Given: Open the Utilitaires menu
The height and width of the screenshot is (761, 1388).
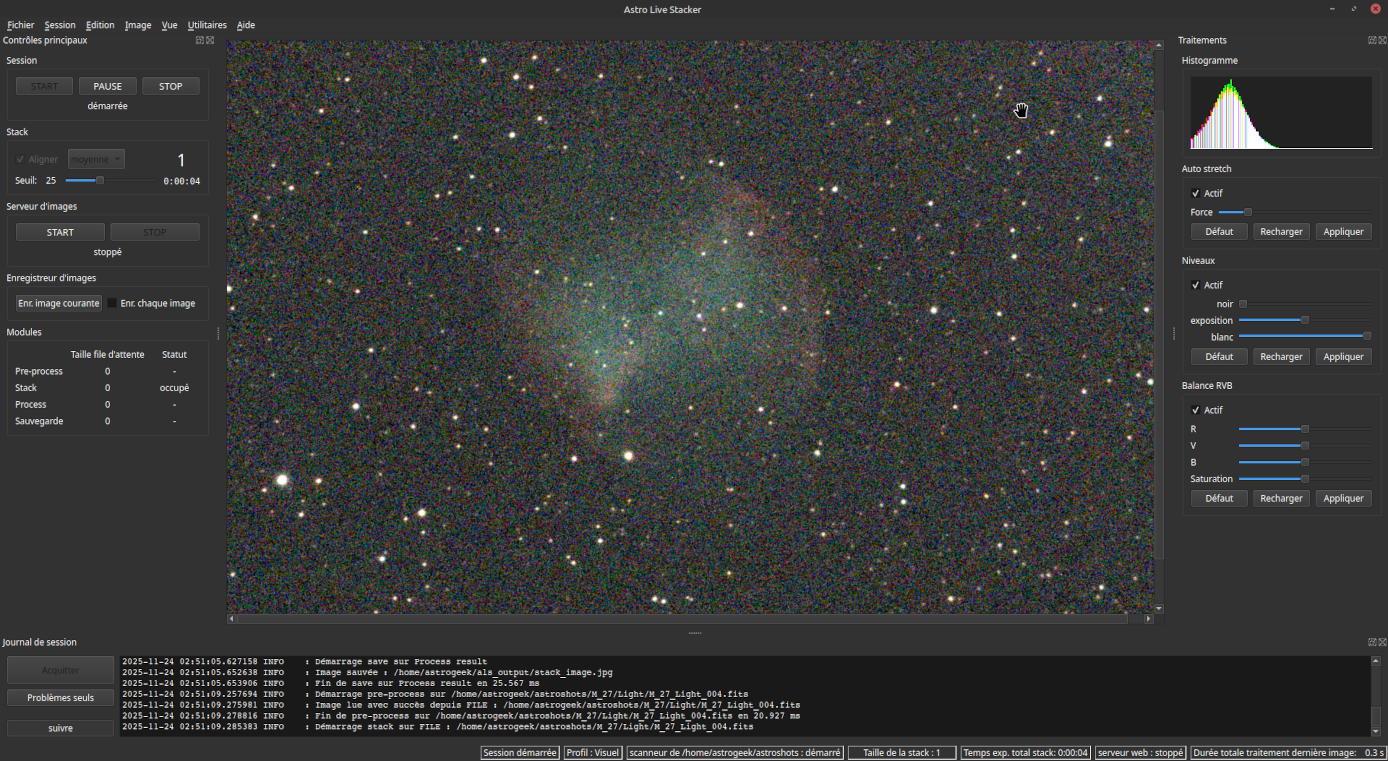Looking at the screenshot, I should [x=207, y=25].
